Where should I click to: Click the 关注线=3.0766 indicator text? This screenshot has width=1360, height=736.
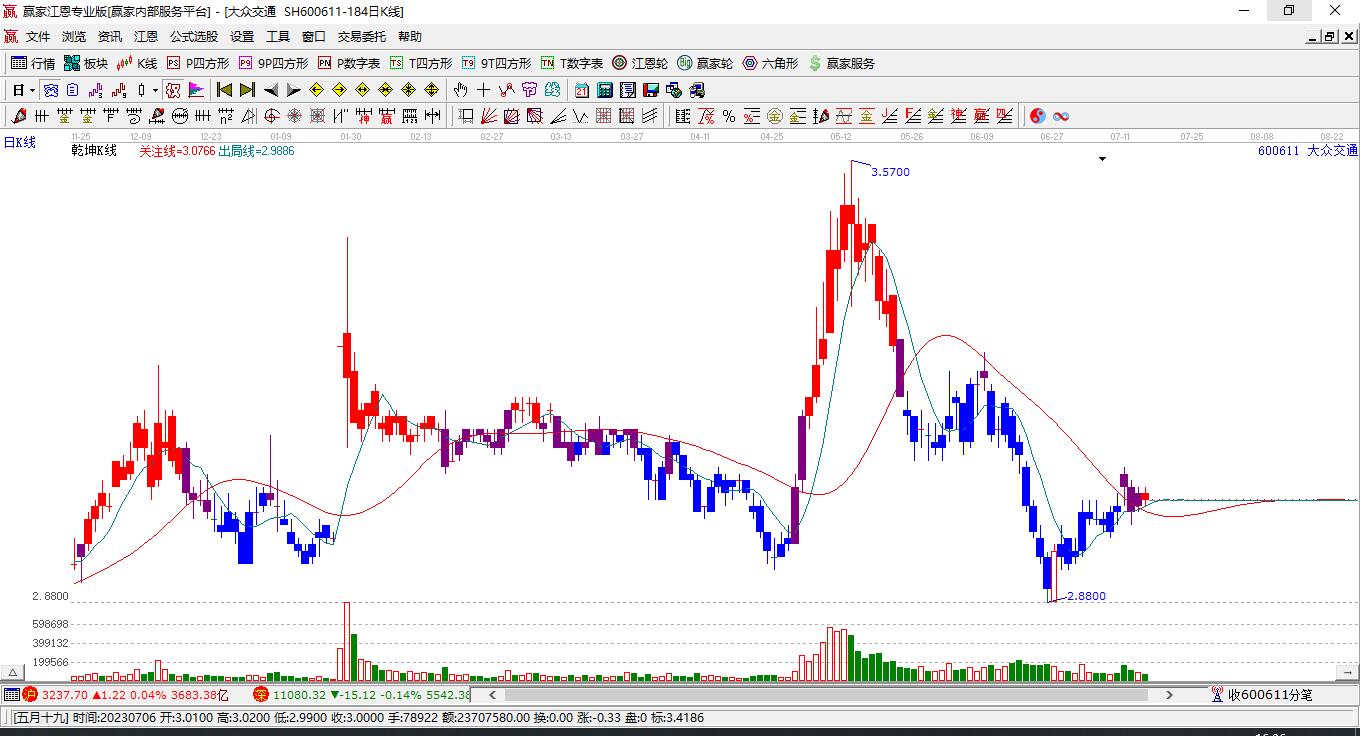coord(177,151)
